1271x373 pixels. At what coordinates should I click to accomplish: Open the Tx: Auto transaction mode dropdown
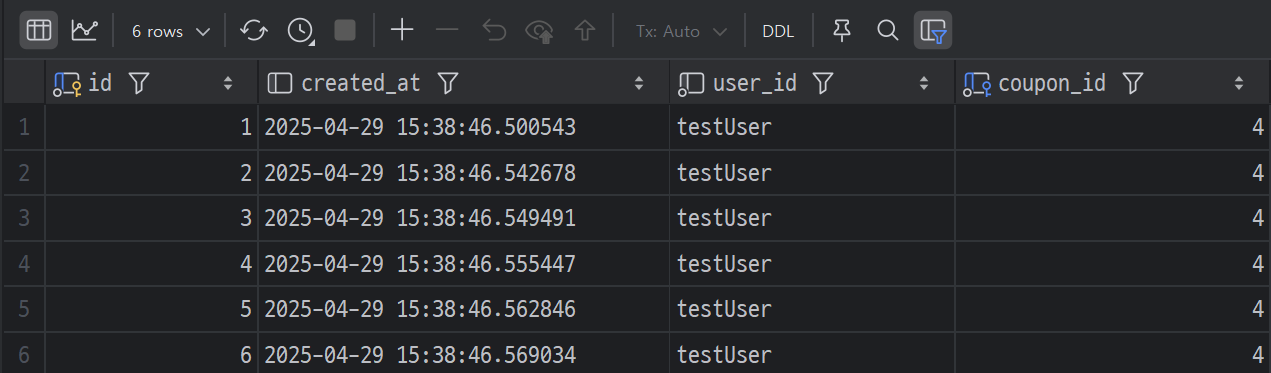[680, 31]
